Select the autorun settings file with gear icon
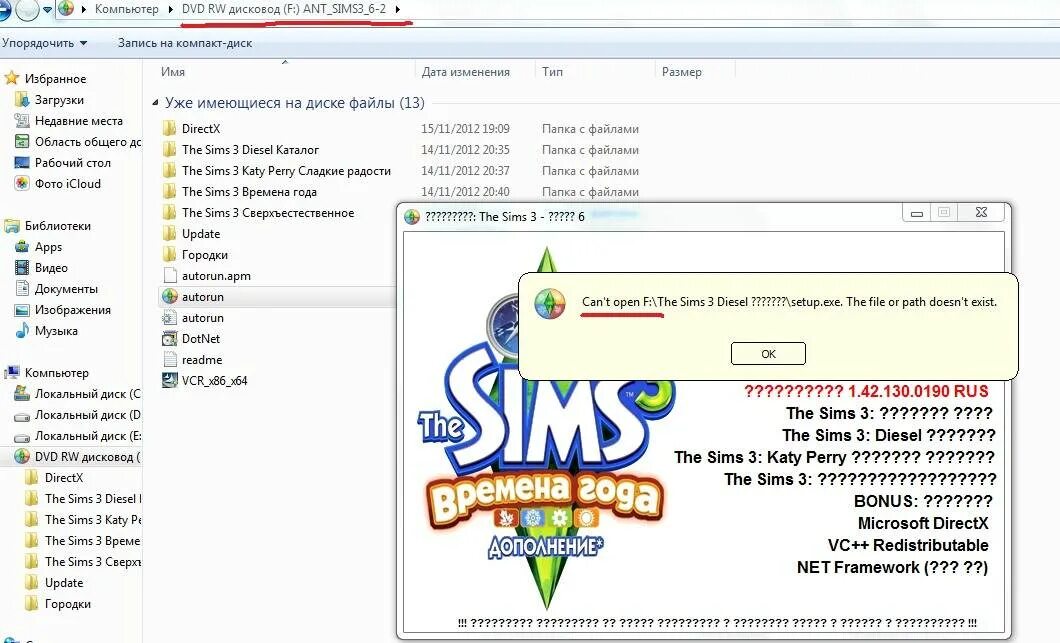 (170, 317)
